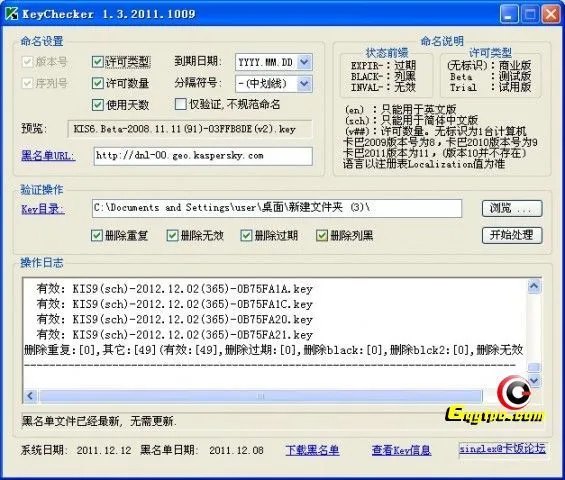Viewport: 565px width, 480px height.
Task: Open the 查看Key信息 link
Action: (401, 450)
